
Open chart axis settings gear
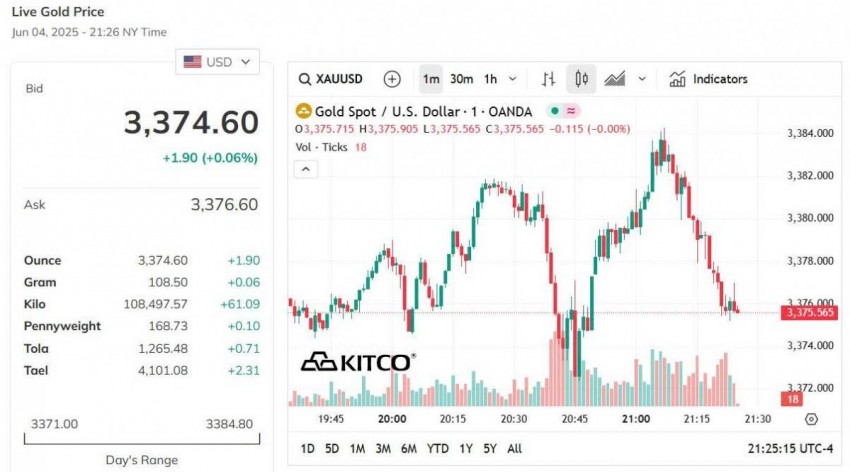[811, 419]
